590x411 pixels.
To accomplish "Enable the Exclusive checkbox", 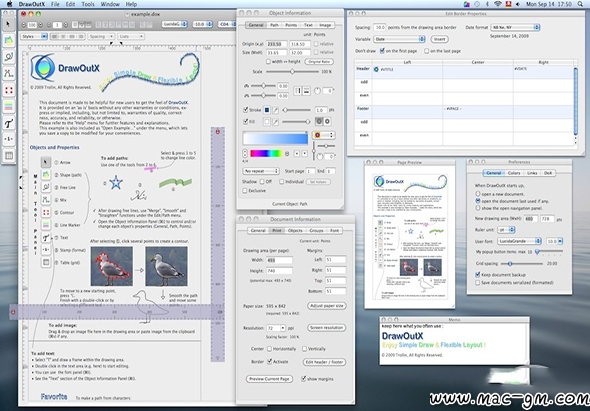I will [x=245, y=191].
